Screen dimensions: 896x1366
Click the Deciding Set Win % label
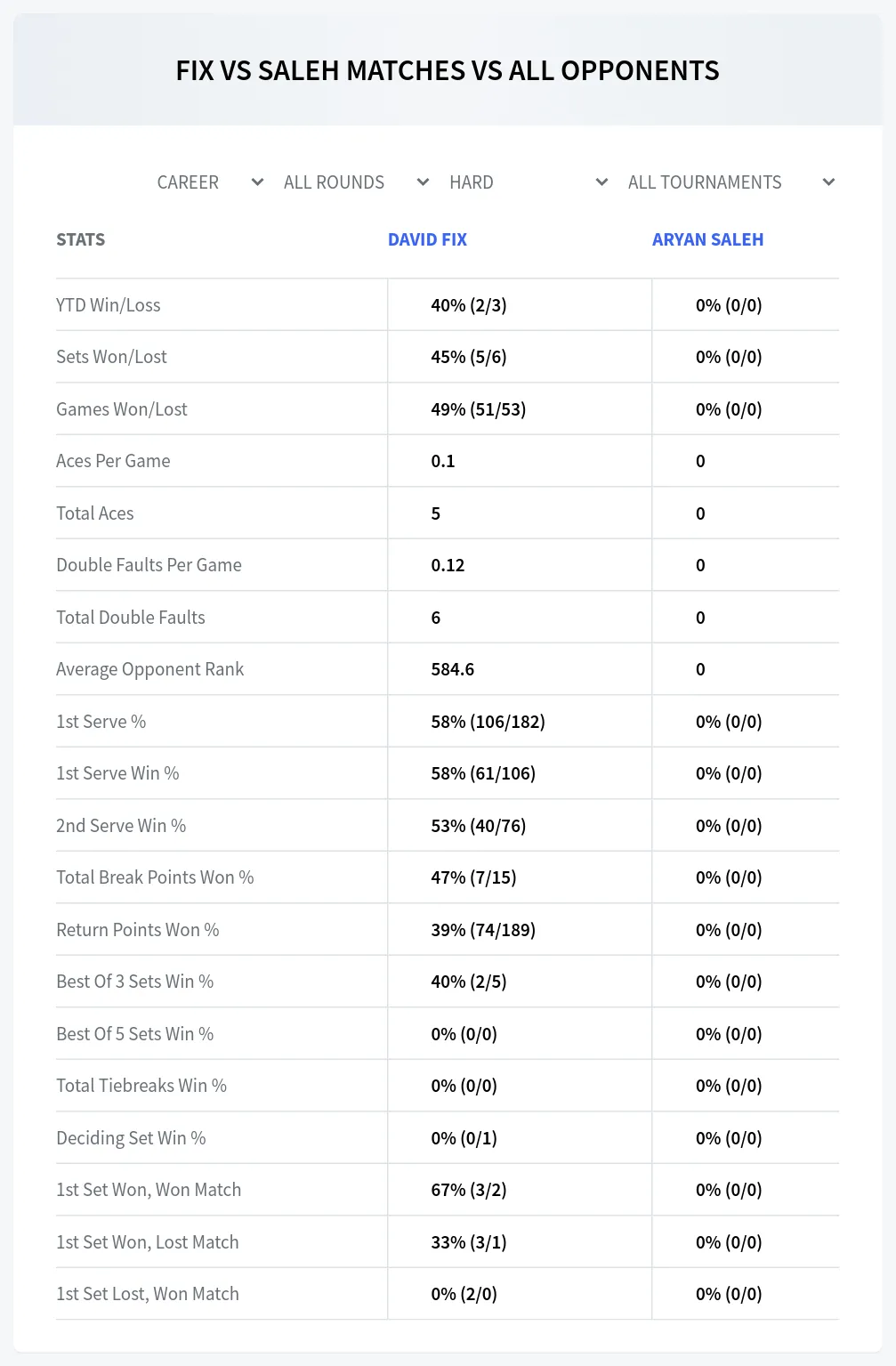[x=131, y=1138]
